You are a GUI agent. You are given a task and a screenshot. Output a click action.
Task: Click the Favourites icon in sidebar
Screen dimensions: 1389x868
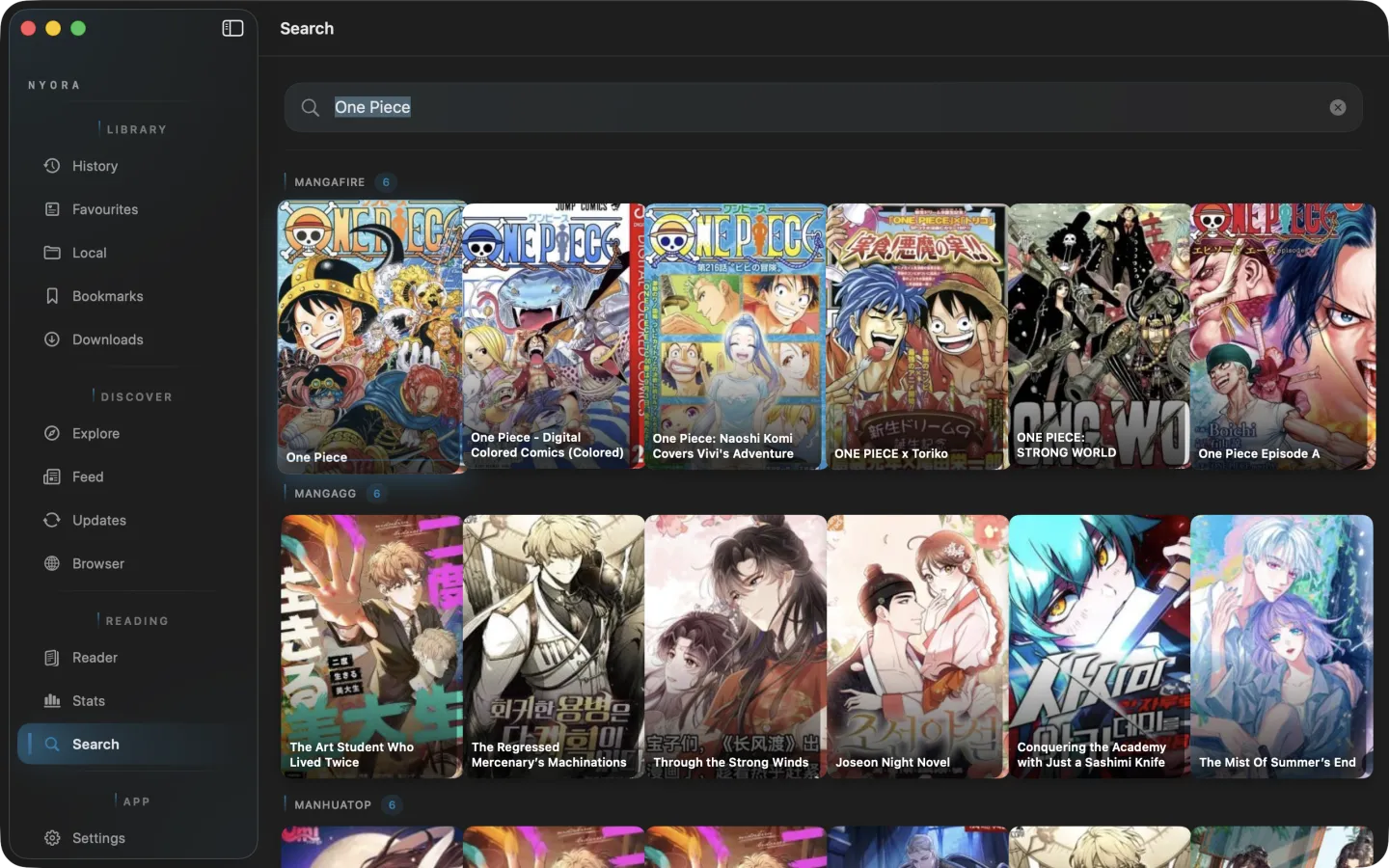point(52,209)
